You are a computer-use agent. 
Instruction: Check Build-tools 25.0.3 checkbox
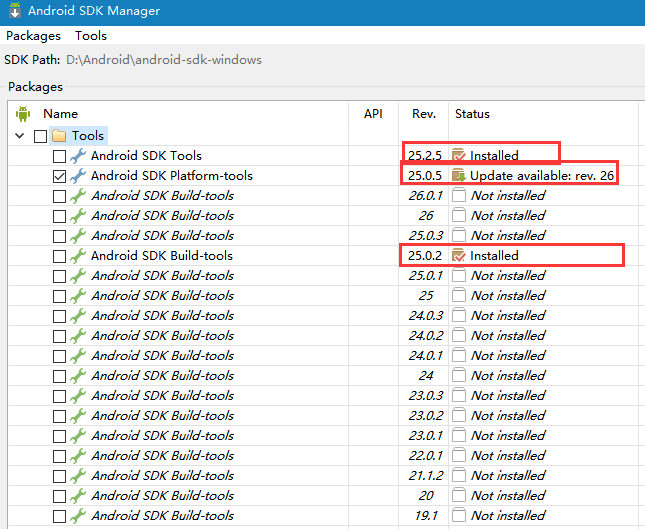point(59,236)
